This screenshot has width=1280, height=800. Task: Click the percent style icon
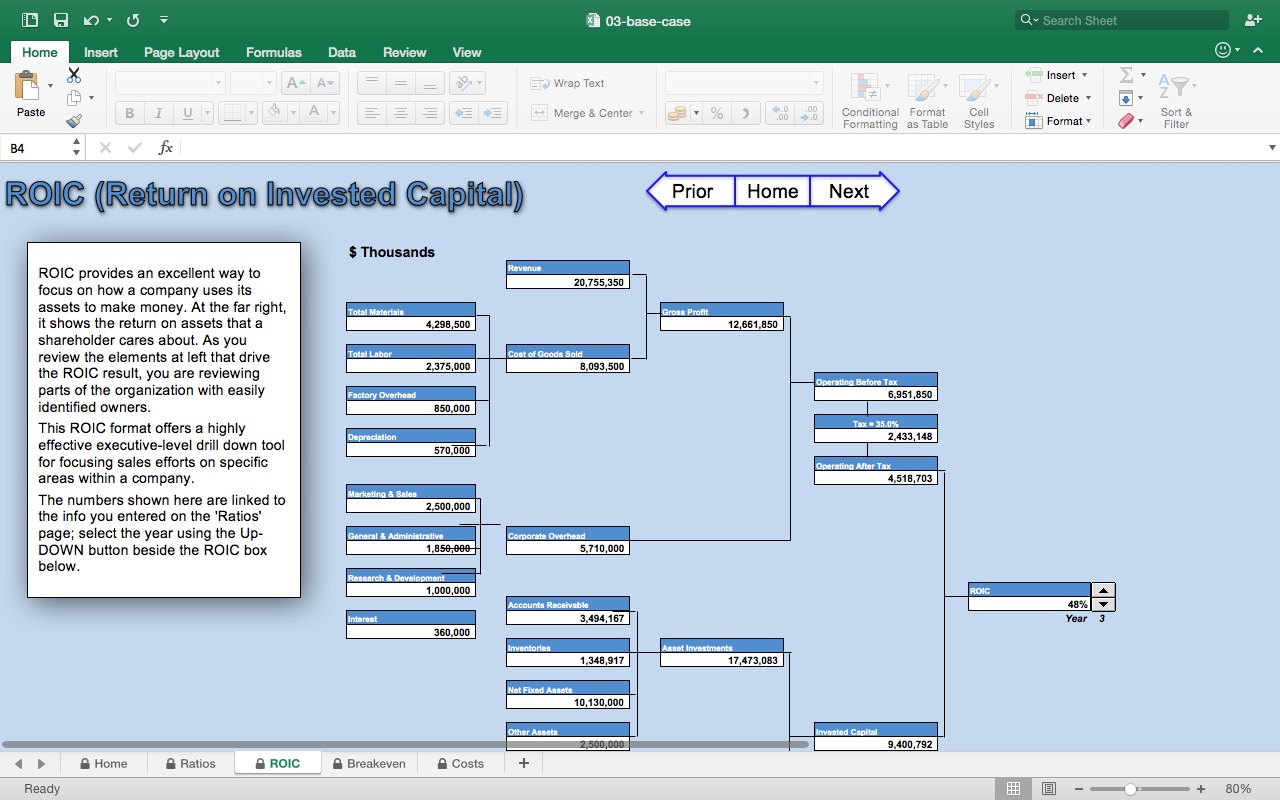click(717, 113)
